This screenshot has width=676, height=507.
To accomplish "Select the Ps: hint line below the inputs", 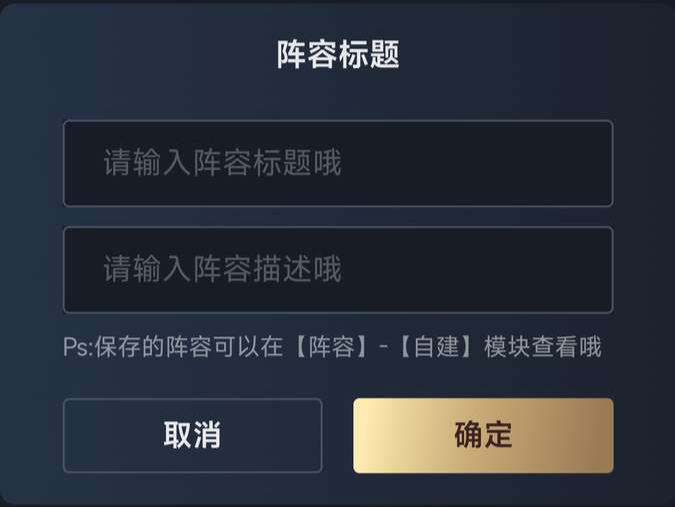I will [332, 347].
